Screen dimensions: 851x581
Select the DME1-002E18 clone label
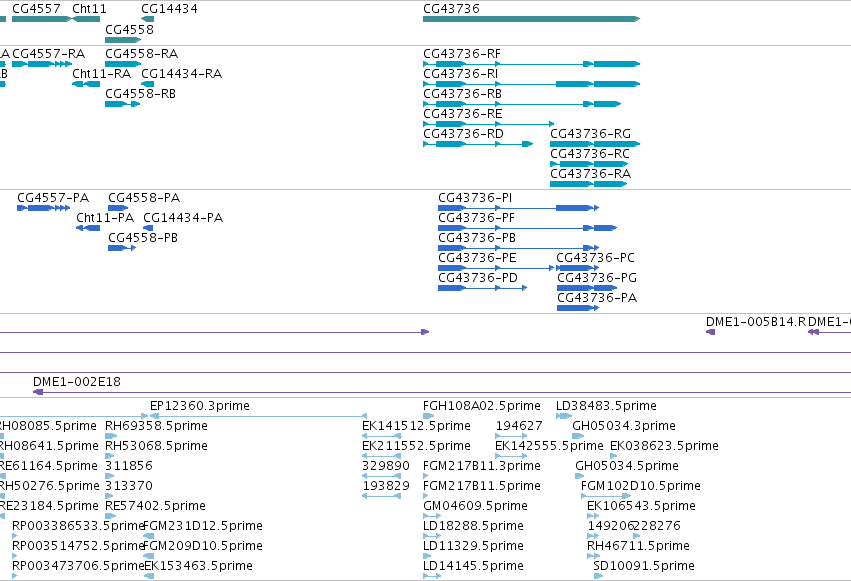pyautogui.click(x=77, y=382)
